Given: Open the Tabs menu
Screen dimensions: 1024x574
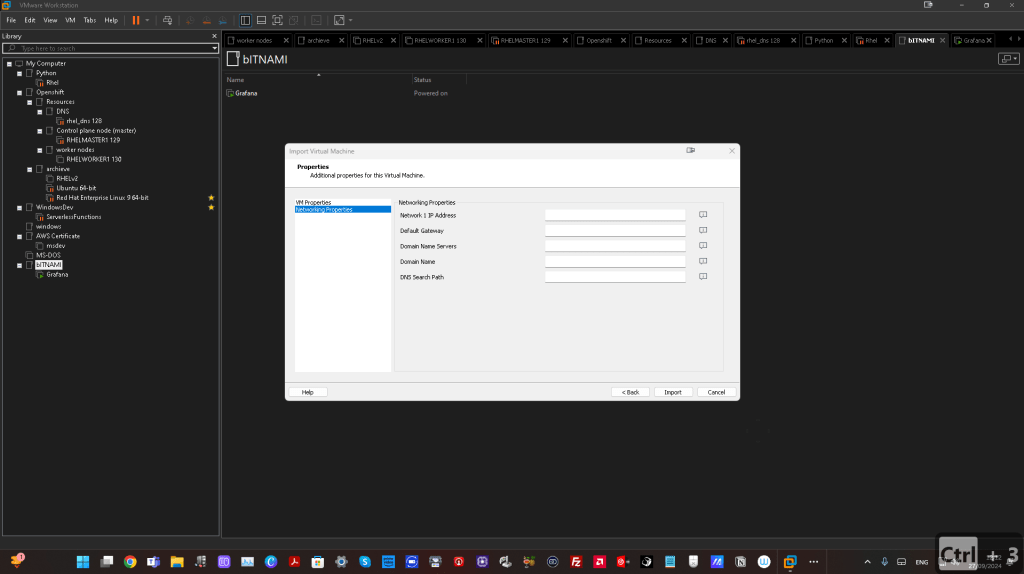Looking at the screenshot, I should pos(89,20).
